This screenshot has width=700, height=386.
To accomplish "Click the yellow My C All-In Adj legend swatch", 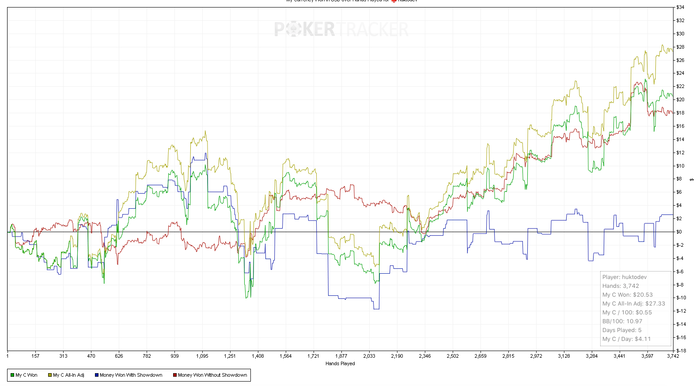I will coord(50,375).
